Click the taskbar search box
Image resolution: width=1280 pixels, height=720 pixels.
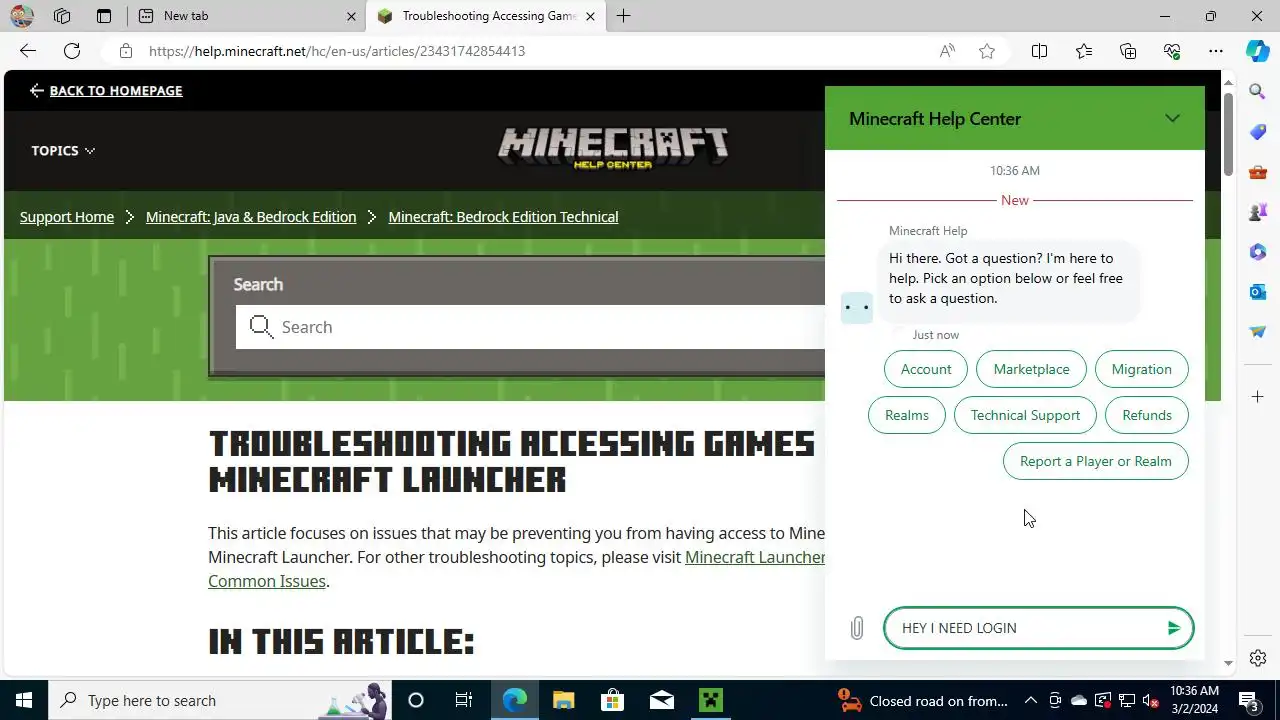(x=220, y=700)
